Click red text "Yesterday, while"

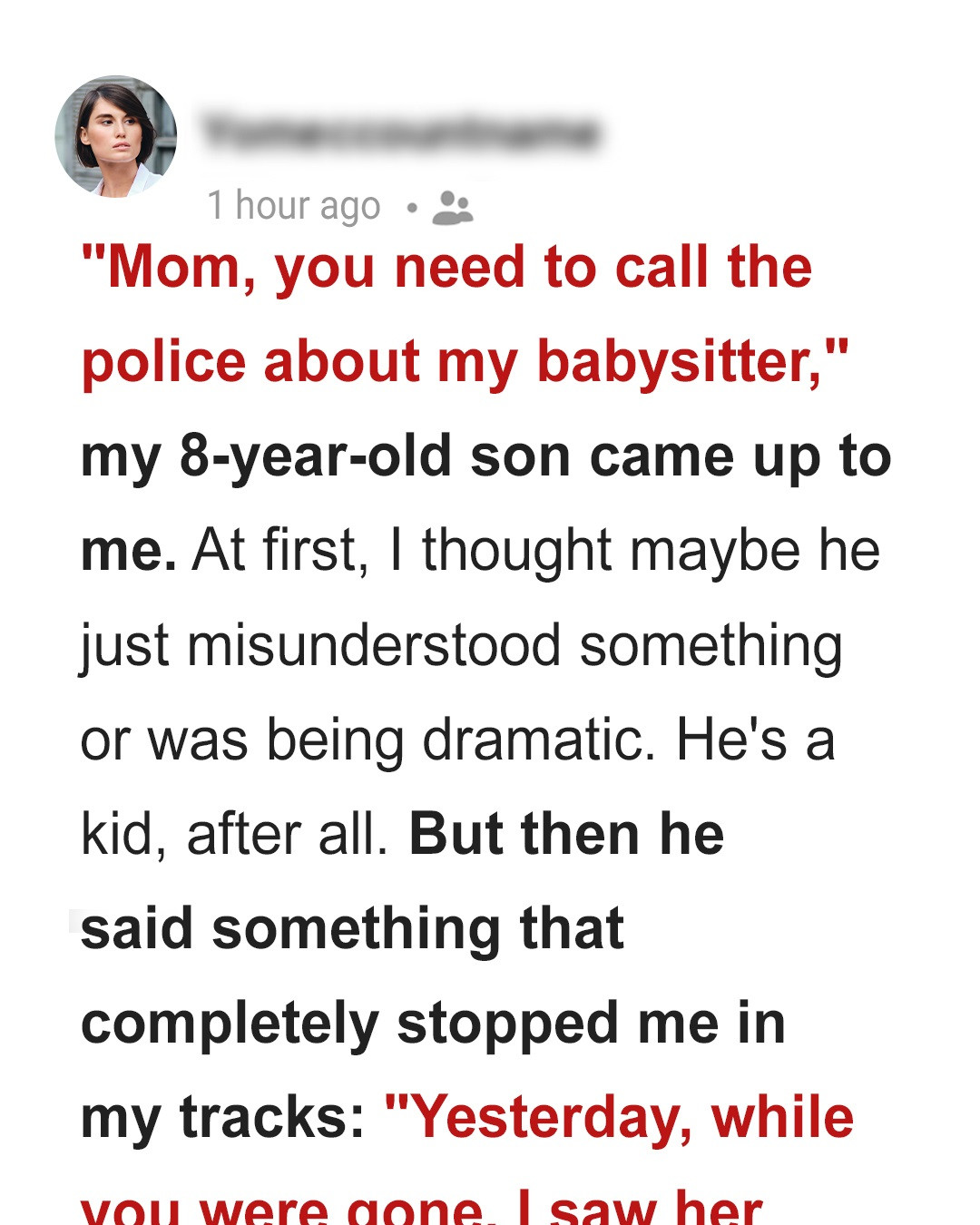[x=620, y=1117]
